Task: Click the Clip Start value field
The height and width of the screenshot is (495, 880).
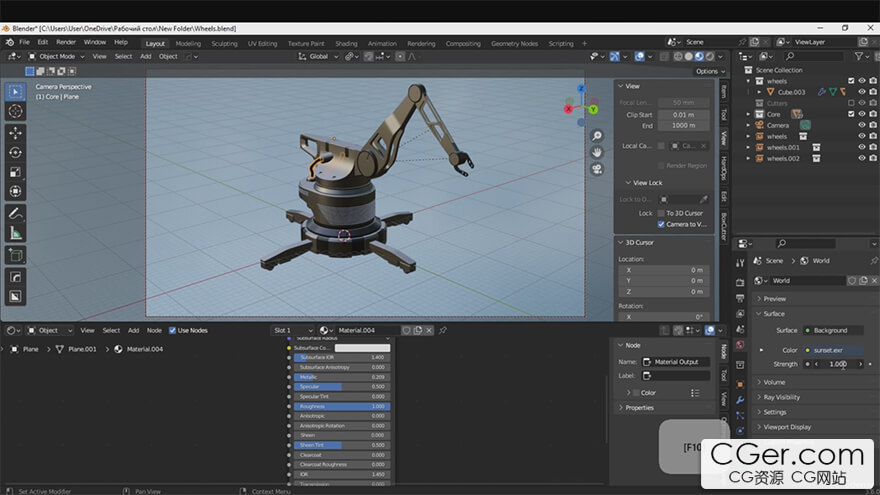Action: [683, 115]
